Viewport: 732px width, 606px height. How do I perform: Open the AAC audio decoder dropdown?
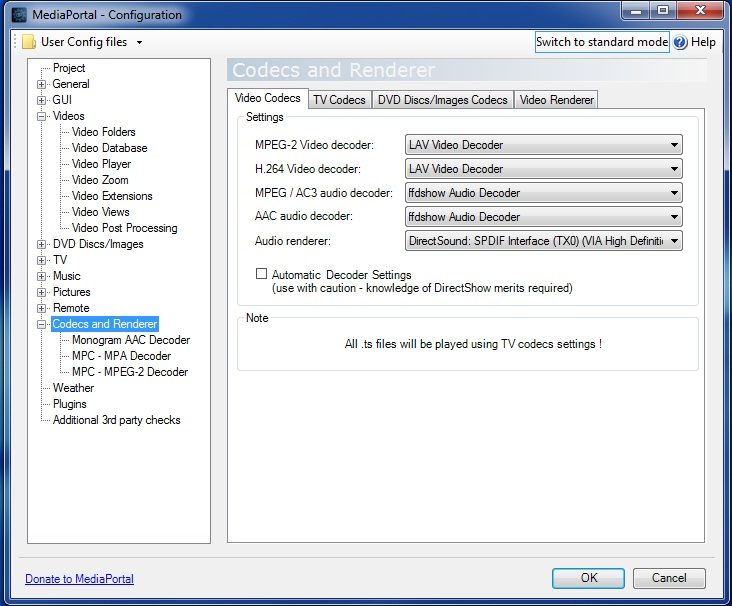click(543, 217)
